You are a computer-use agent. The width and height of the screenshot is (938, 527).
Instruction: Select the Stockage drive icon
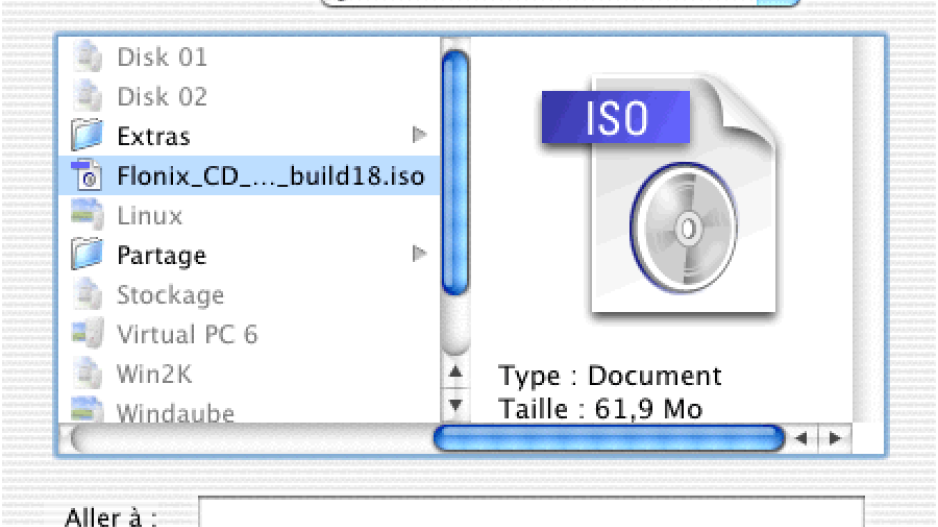pos(87,294)
